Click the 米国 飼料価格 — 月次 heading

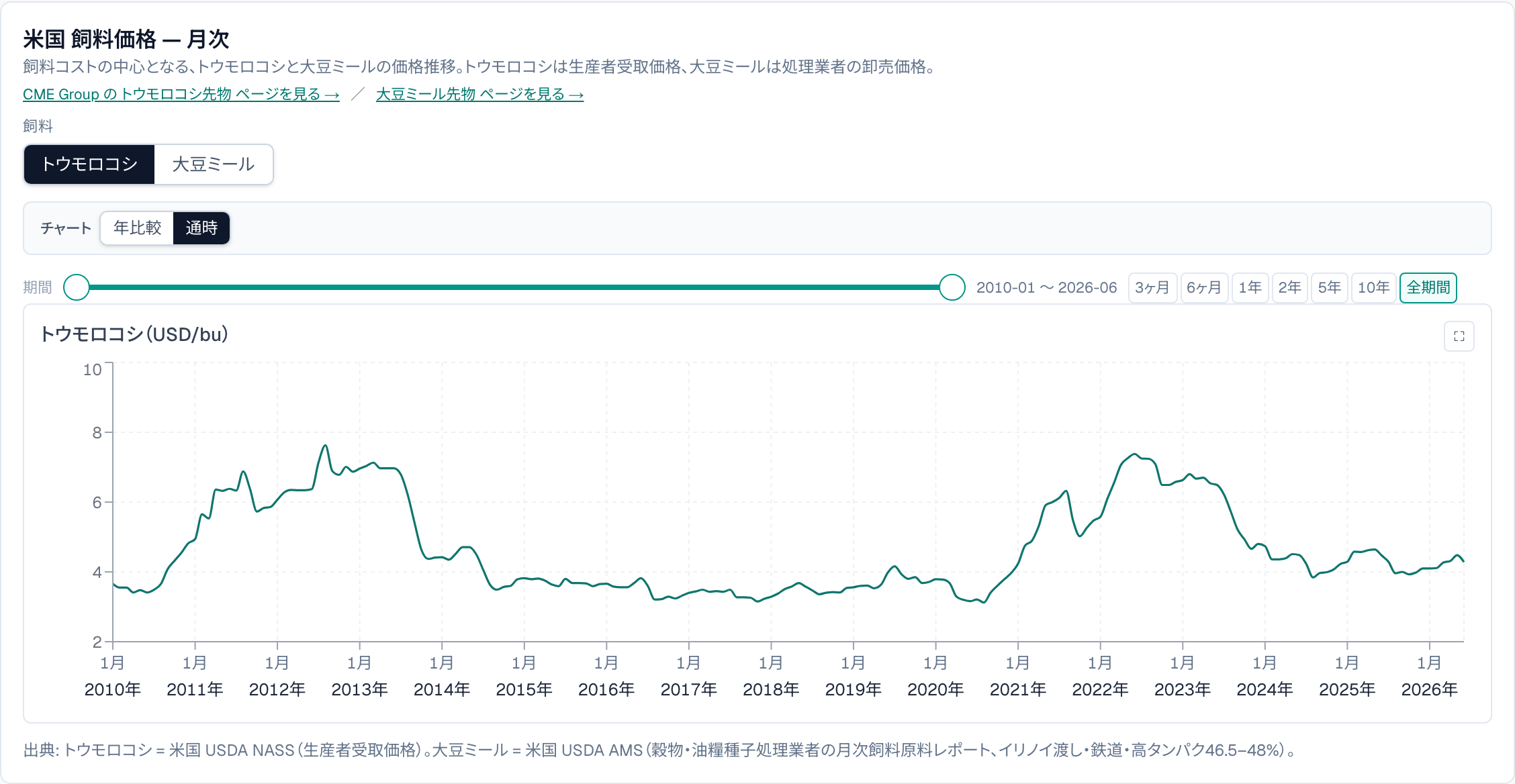pos(126,40)
